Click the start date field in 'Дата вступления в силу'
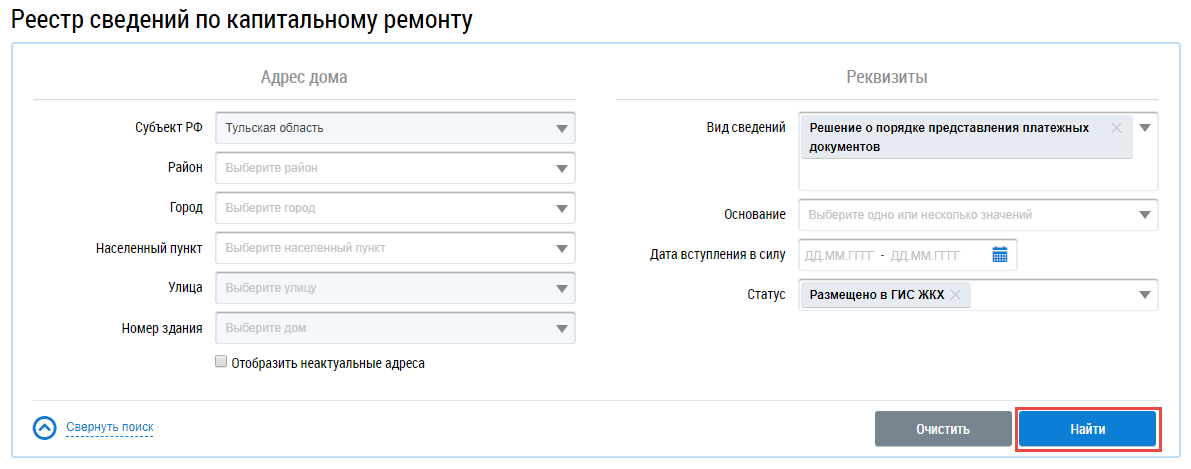 tap(839, 255)
